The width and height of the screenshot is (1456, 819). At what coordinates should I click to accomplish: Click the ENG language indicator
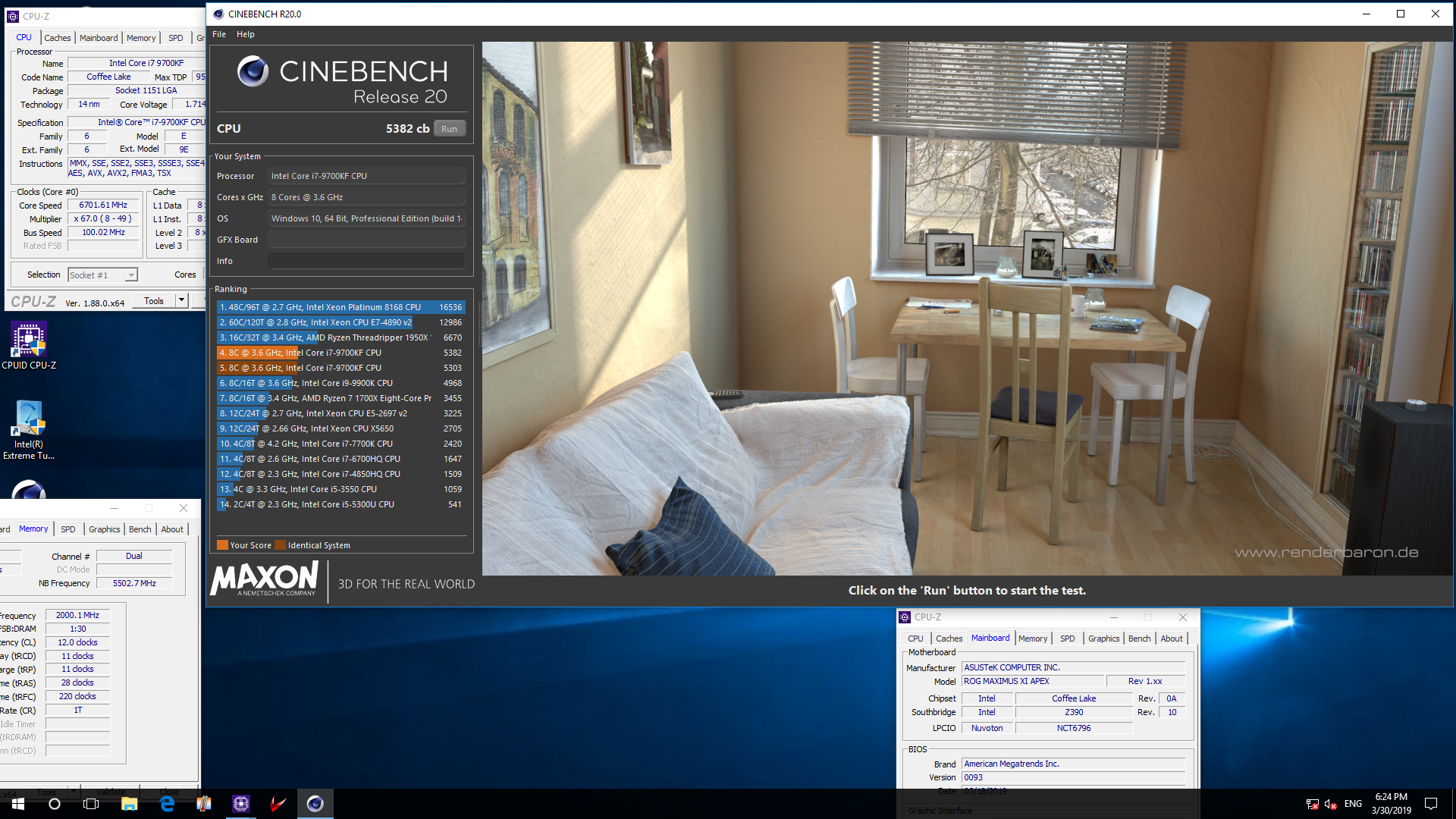pos(1353,804)
